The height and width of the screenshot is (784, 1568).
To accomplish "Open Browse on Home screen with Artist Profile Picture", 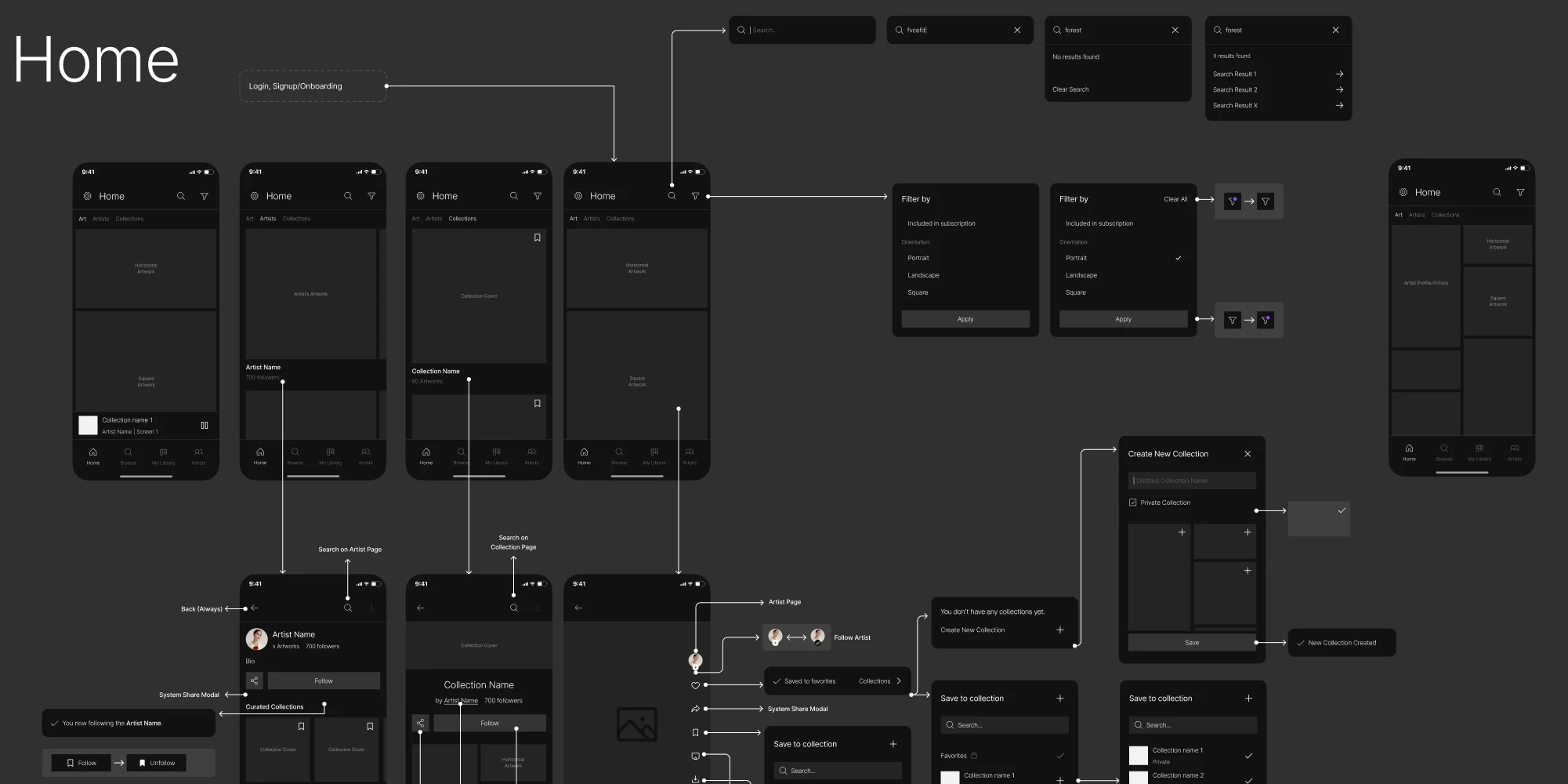I will 1444,452.
